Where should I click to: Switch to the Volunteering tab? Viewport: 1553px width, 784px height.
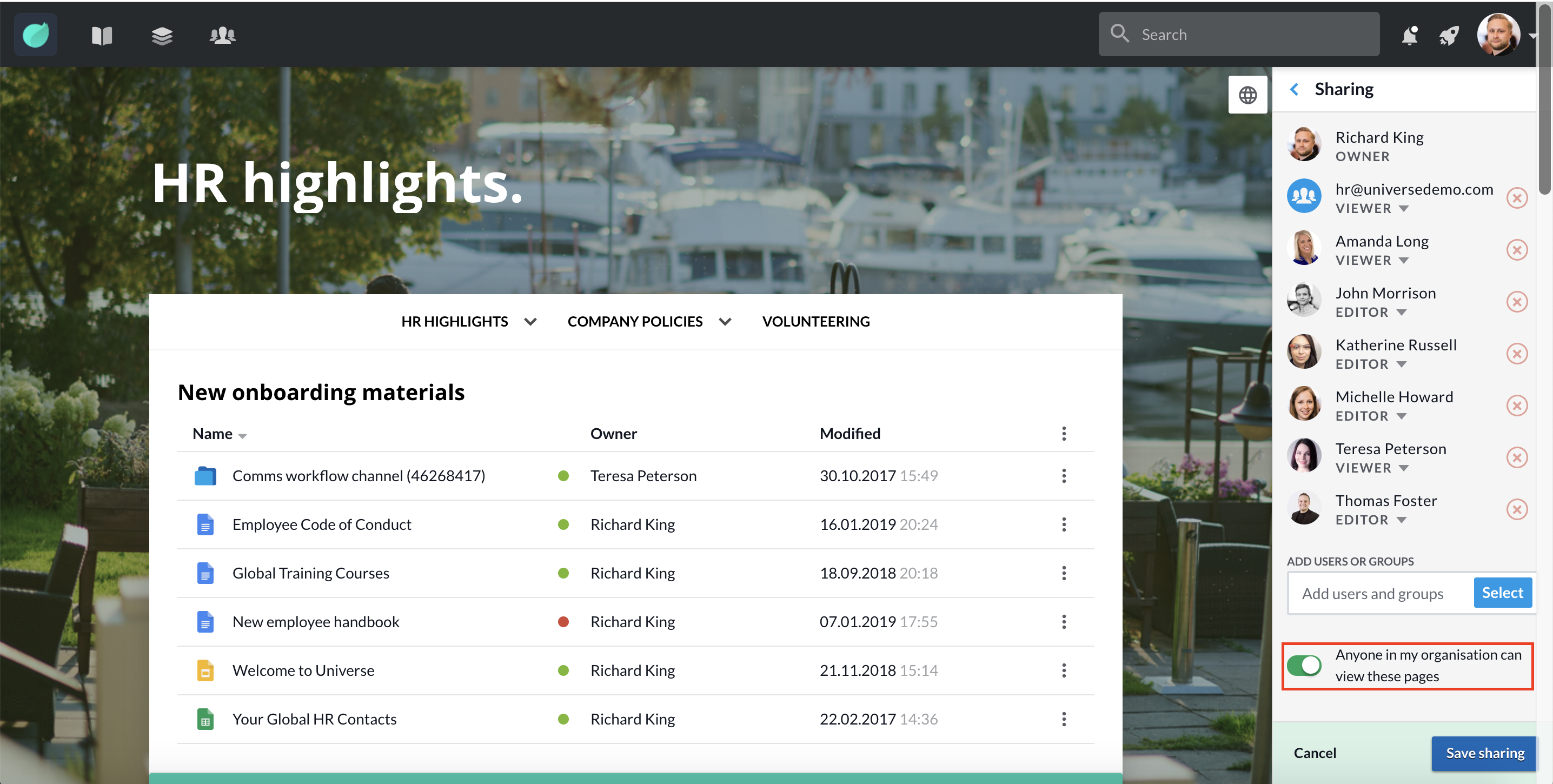pos(815,322)
